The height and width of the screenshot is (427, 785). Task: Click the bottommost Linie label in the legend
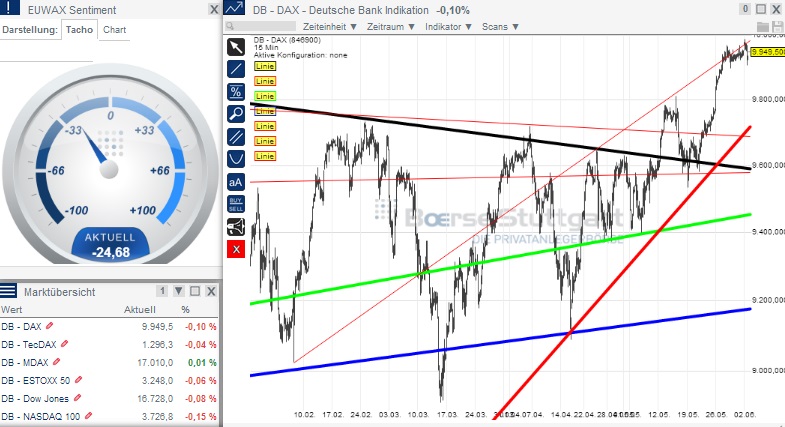[265, 156]
